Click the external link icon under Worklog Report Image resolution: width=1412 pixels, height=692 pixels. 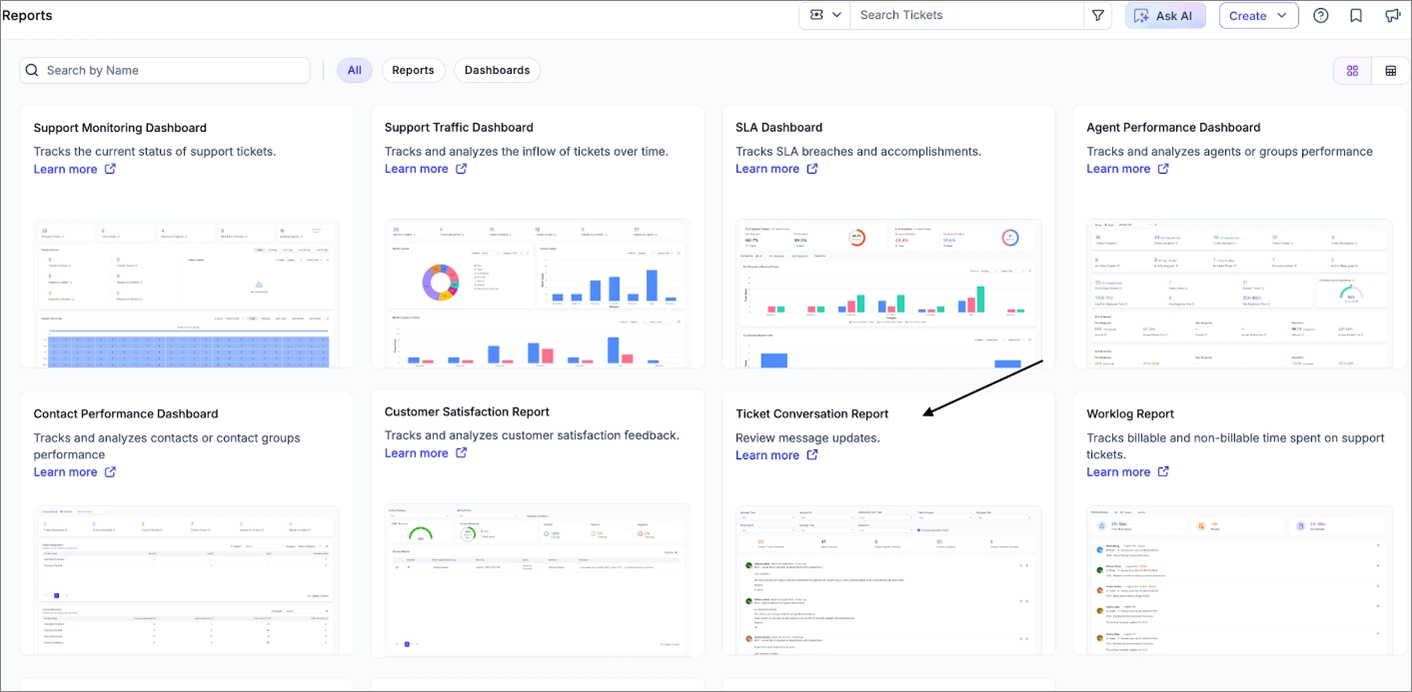pyautogui.click(x=1163, y=472)
